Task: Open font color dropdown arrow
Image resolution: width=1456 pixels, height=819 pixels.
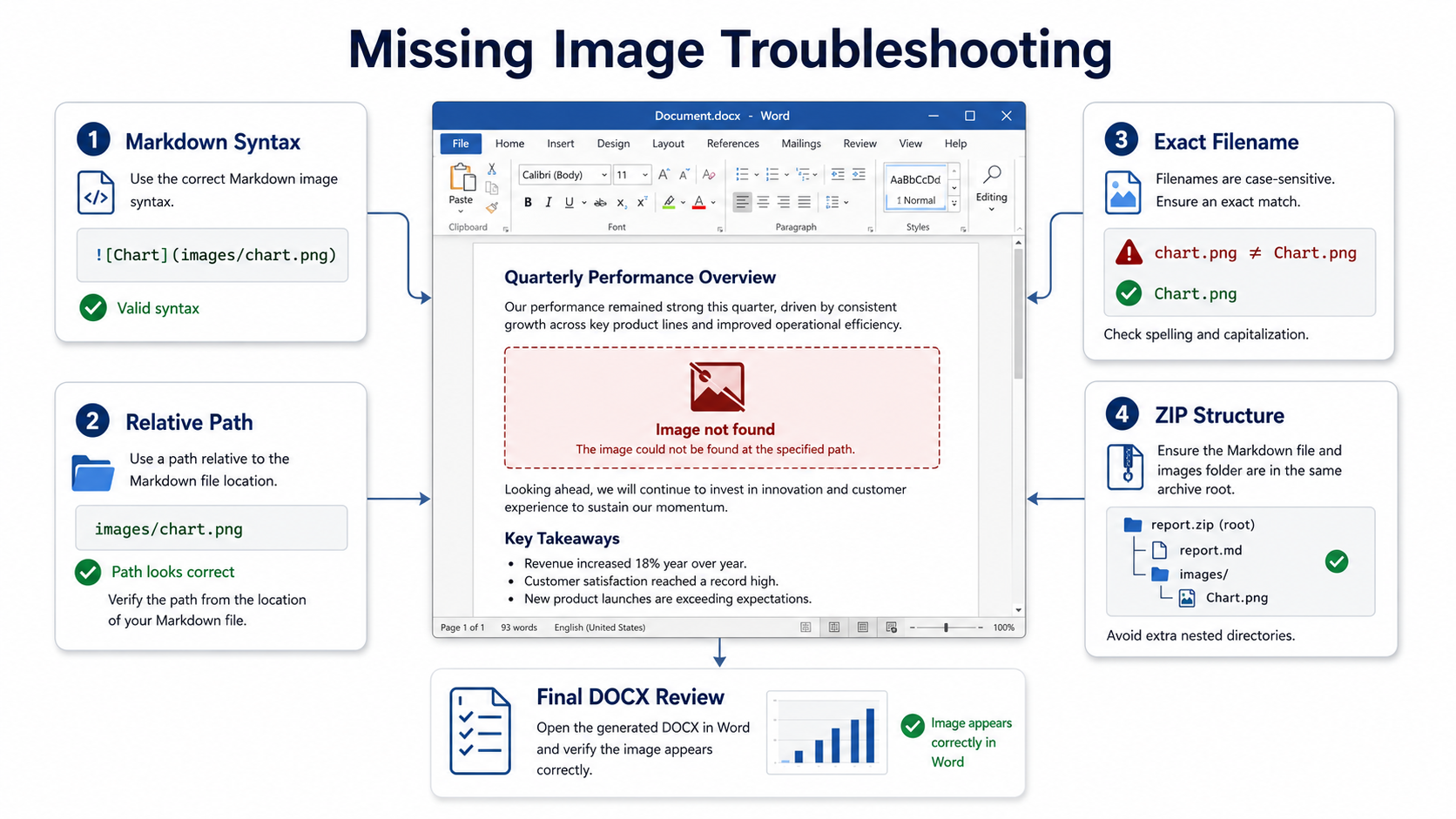Action: [713, 203]
